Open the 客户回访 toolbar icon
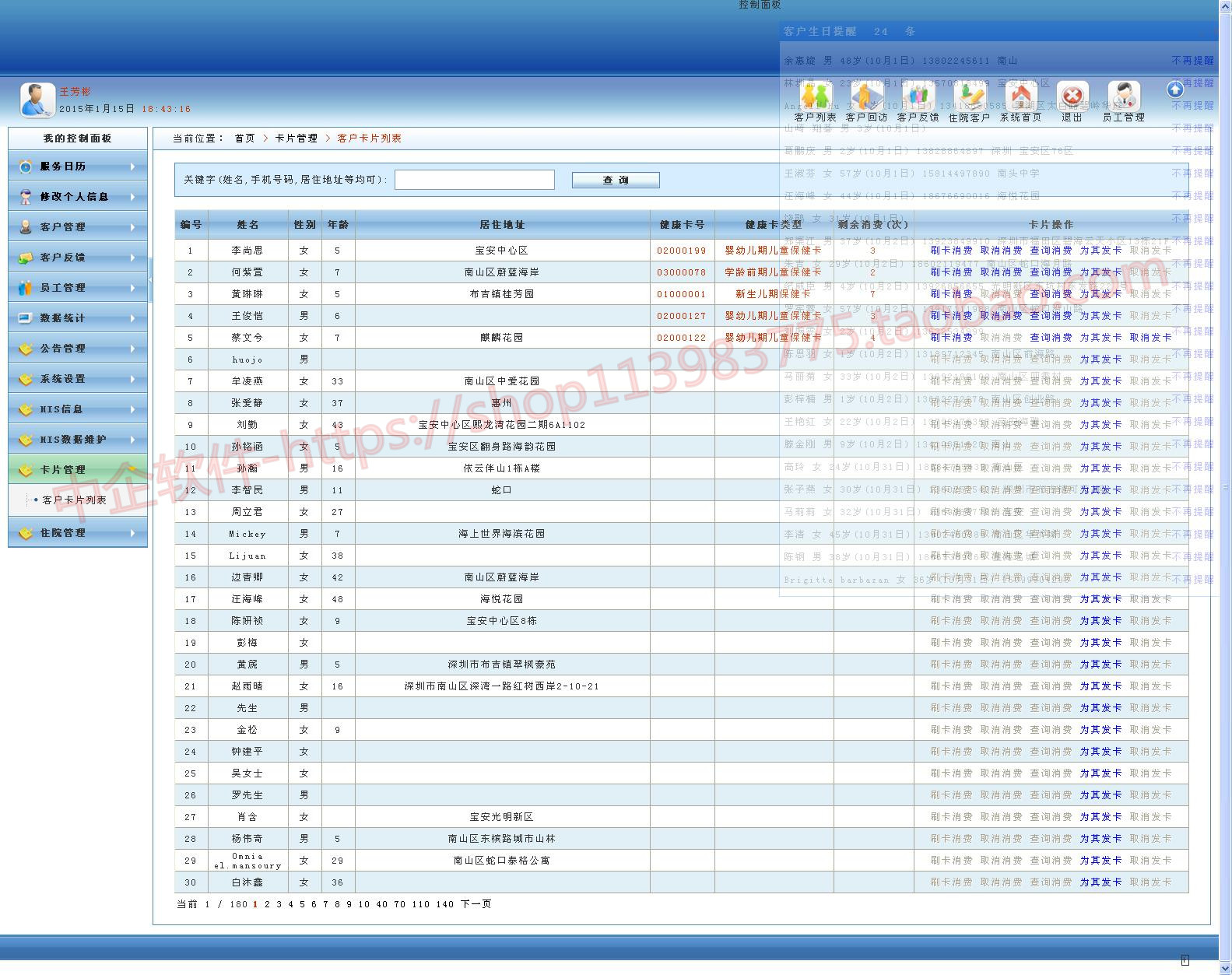Screen dimensions: 1232x975 point(866,96)
